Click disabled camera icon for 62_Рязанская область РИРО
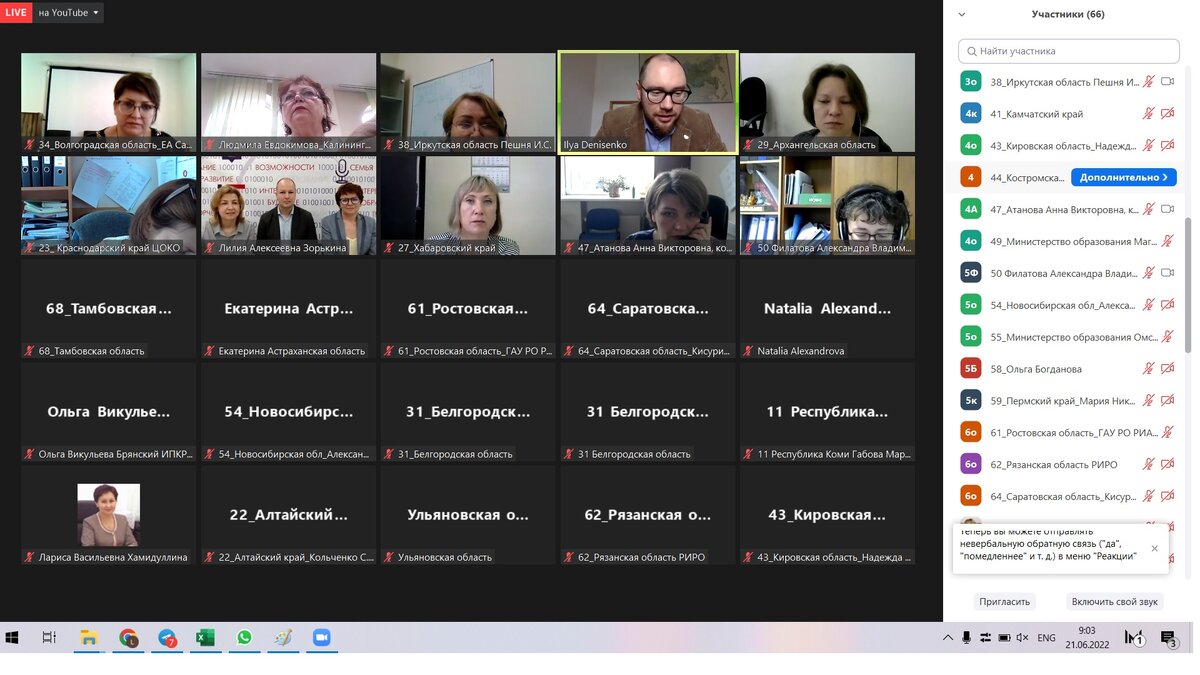The height and width of the screenshot is (675, 1200). pos(1166,464)
